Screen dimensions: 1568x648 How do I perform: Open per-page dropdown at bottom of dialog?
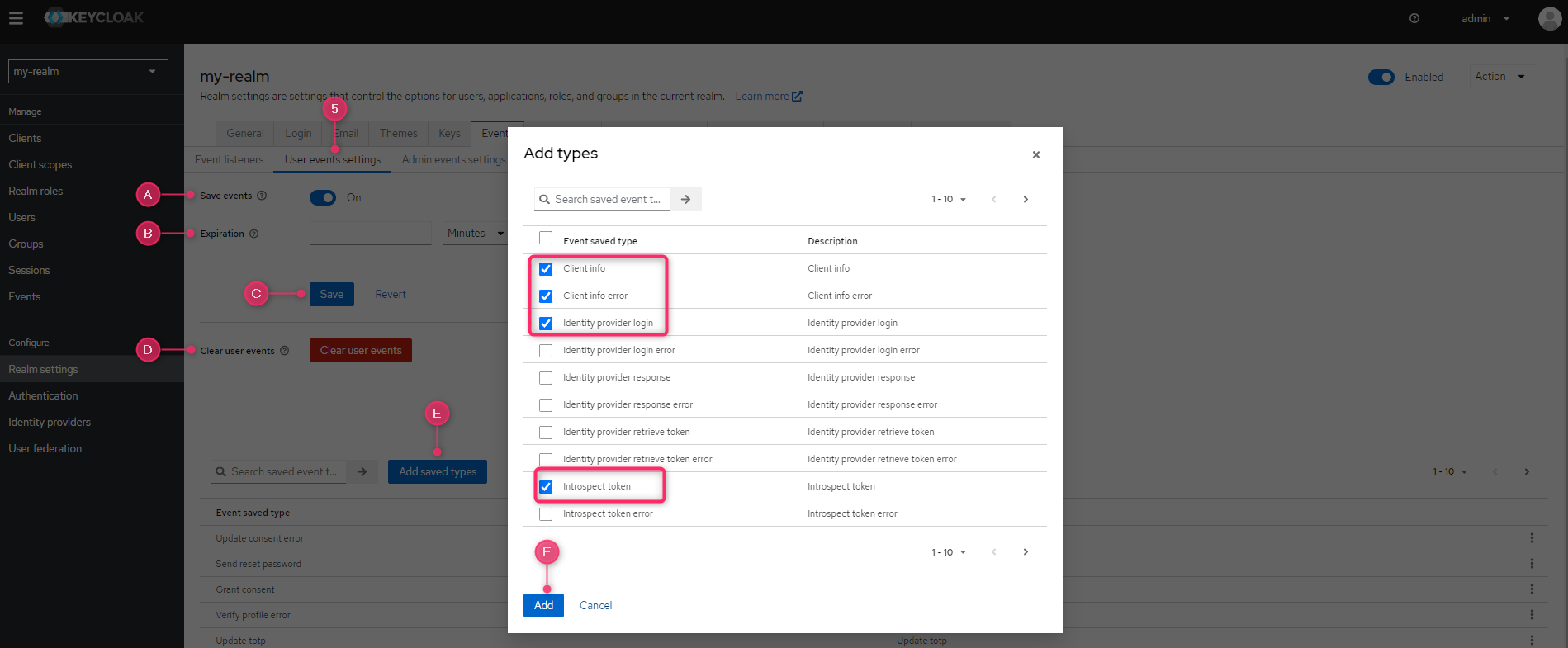(x=949, y=552)
